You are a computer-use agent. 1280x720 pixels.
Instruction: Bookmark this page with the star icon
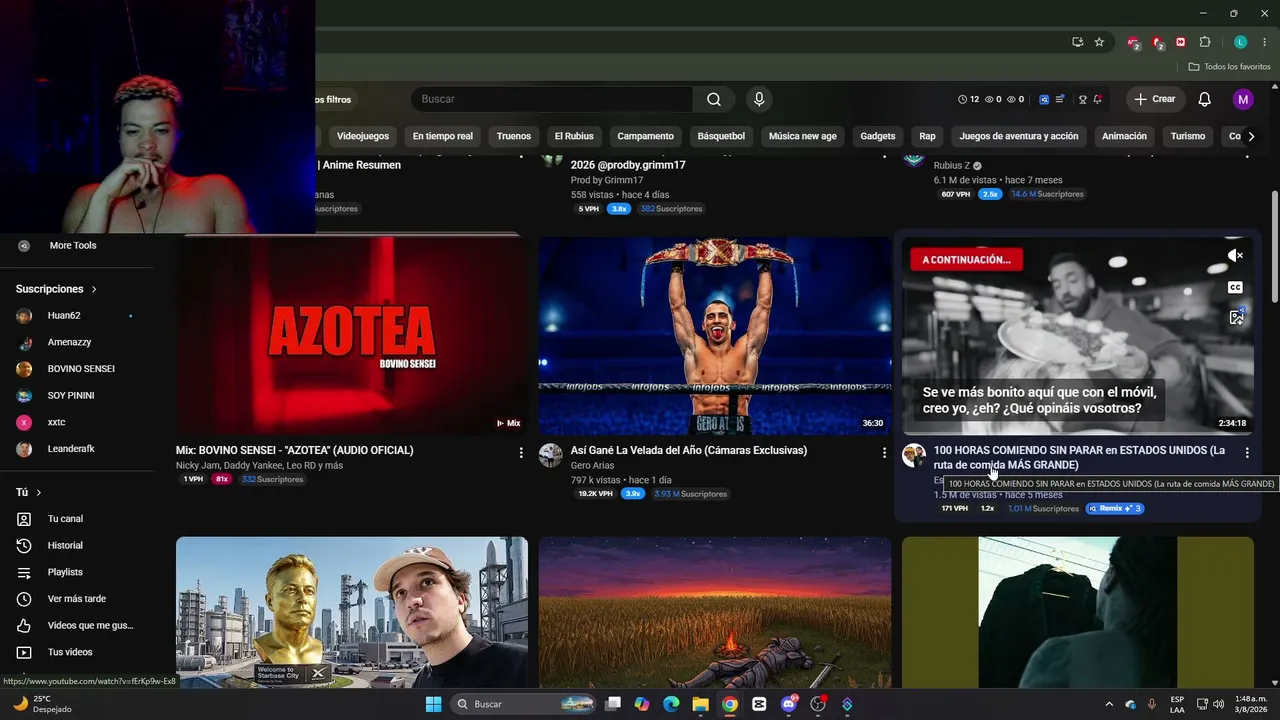point(1099,42)
